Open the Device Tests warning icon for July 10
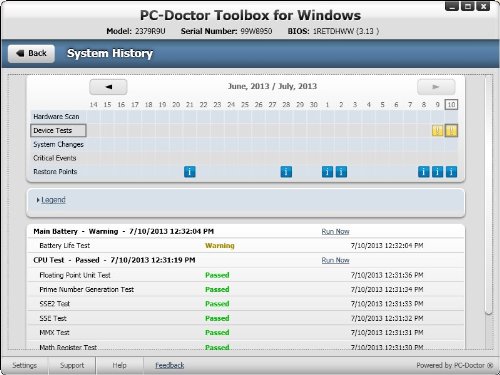 (x=451, y=131)
